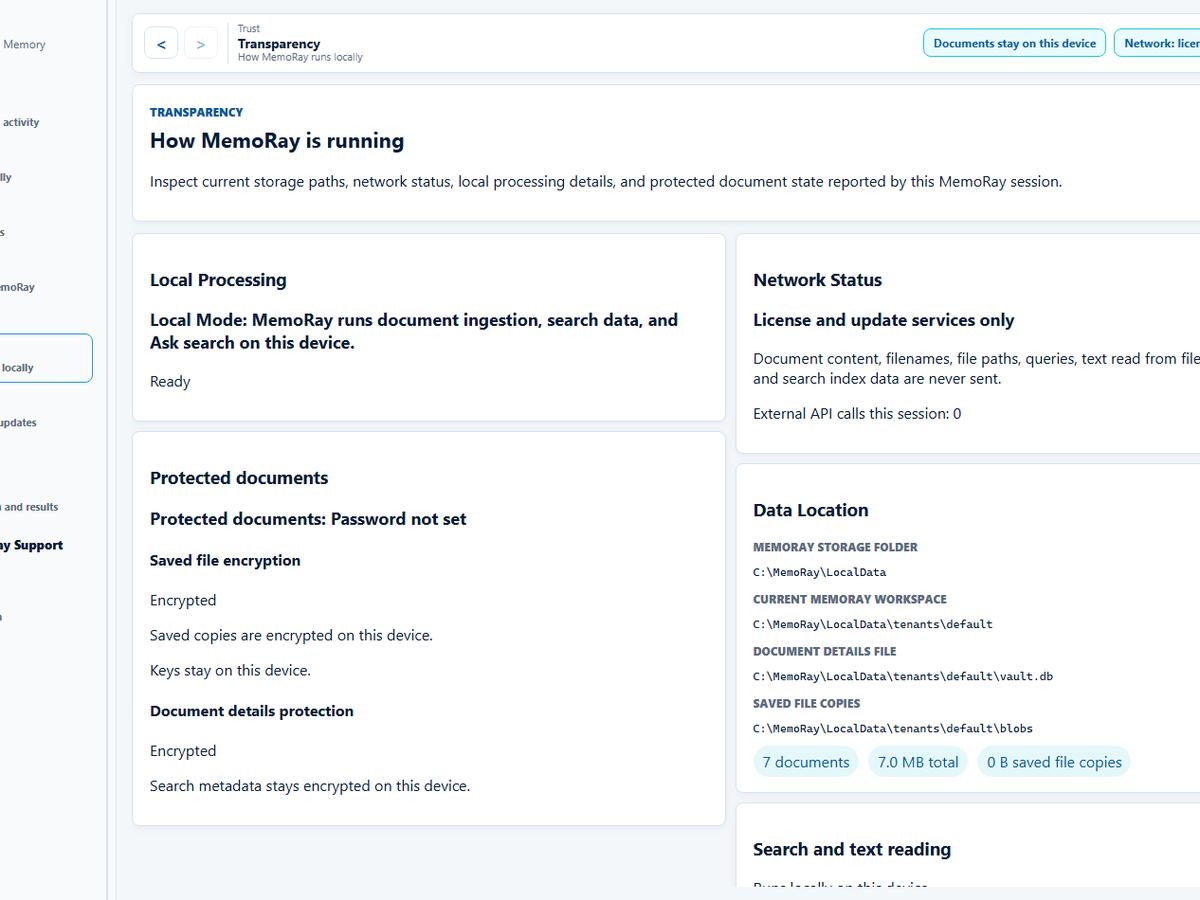Click the path ending in 'tenants\default'
The height and width of the screenshot is (900, 1200).
(x=873, y=624)
